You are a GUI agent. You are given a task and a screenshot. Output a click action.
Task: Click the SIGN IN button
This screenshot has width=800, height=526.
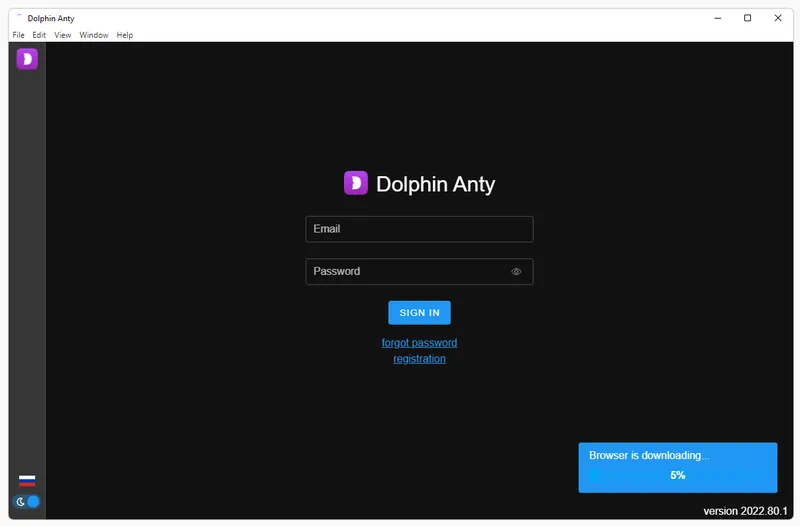click(x=419, y=313)
